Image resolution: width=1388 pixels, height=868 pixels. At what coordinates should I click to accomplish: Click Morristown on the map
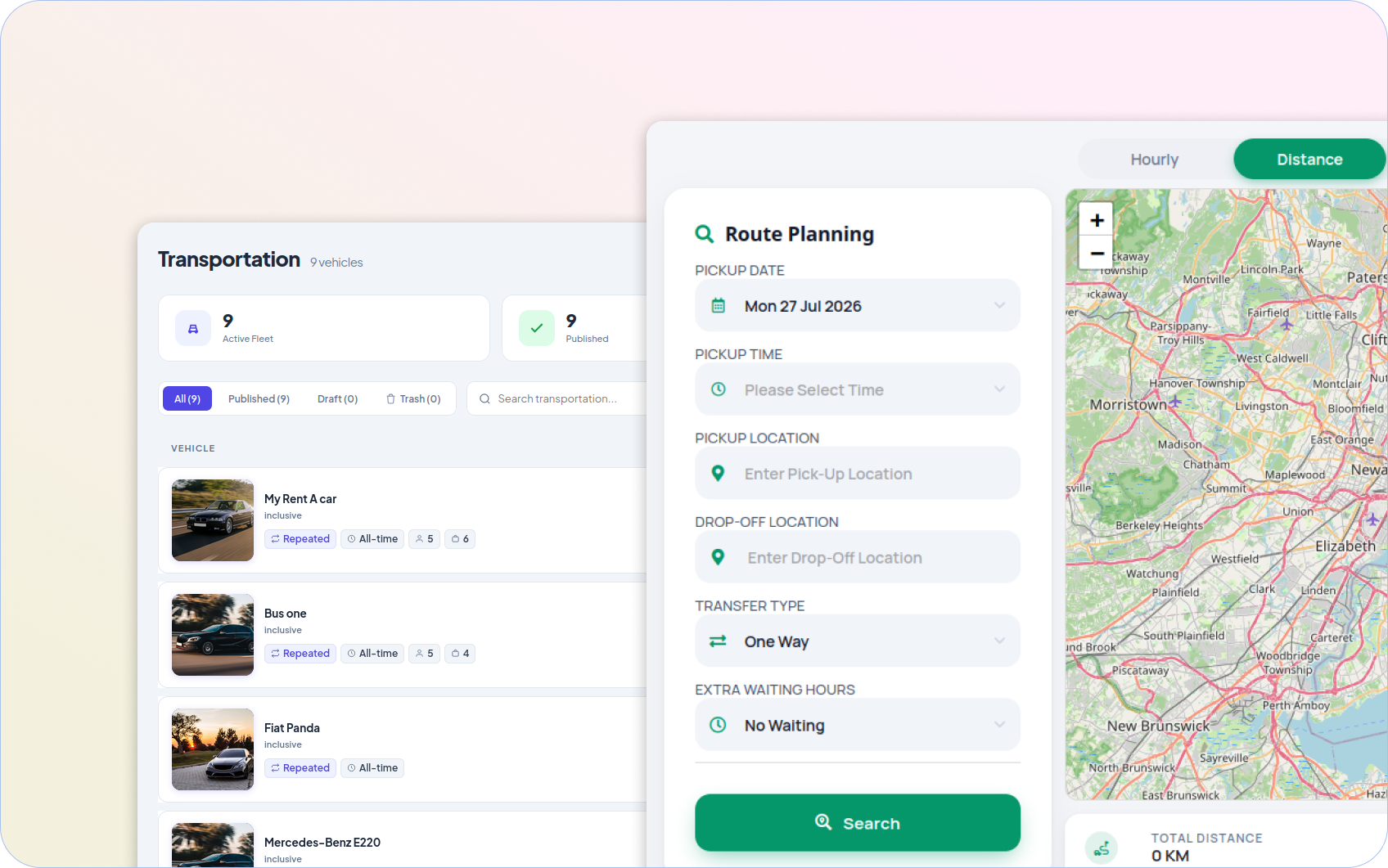coord(1128,405)
